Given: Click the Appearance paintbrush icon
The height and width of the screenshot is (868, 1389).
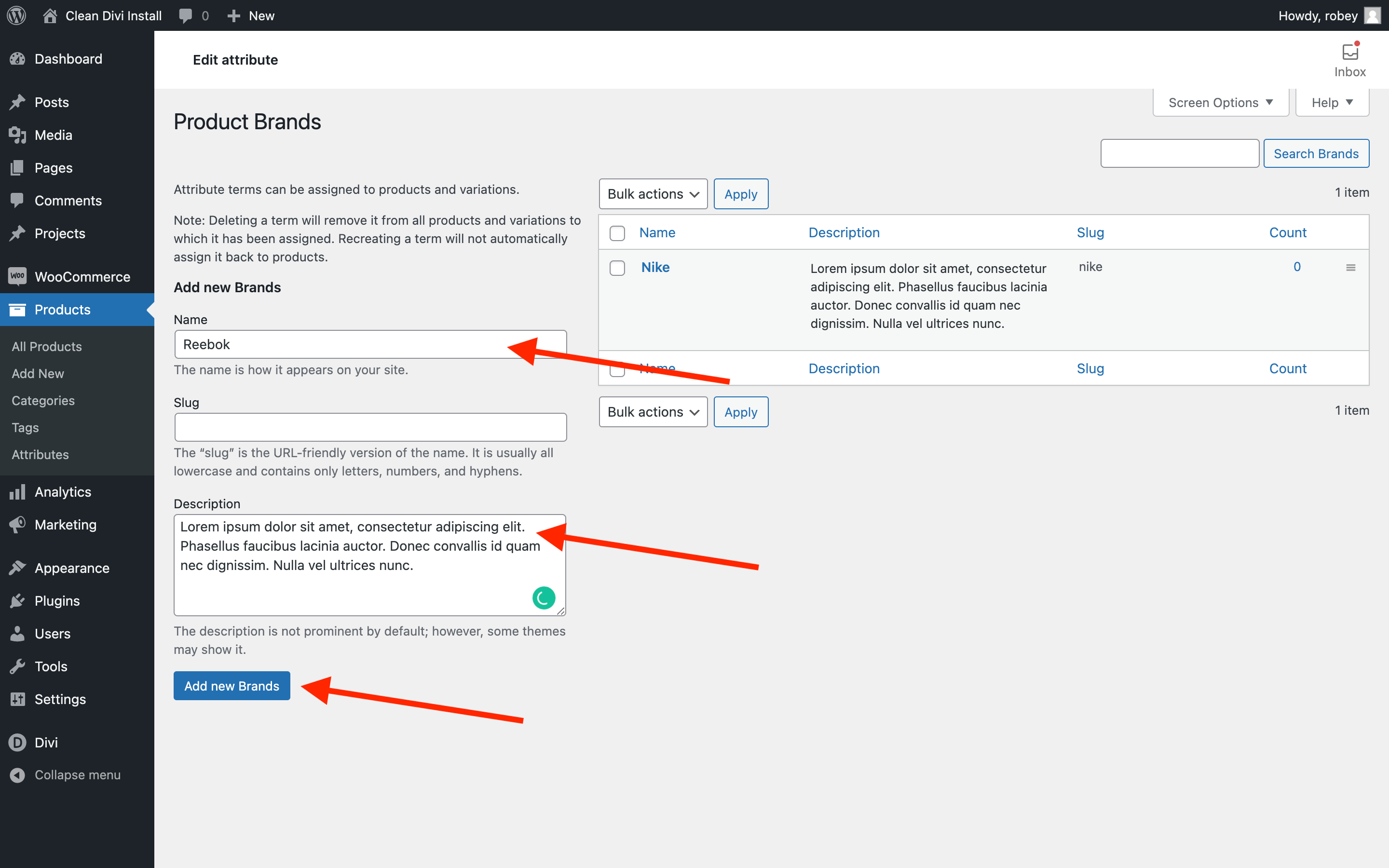Looking at the screenshot, I should (x=18, y=568).
